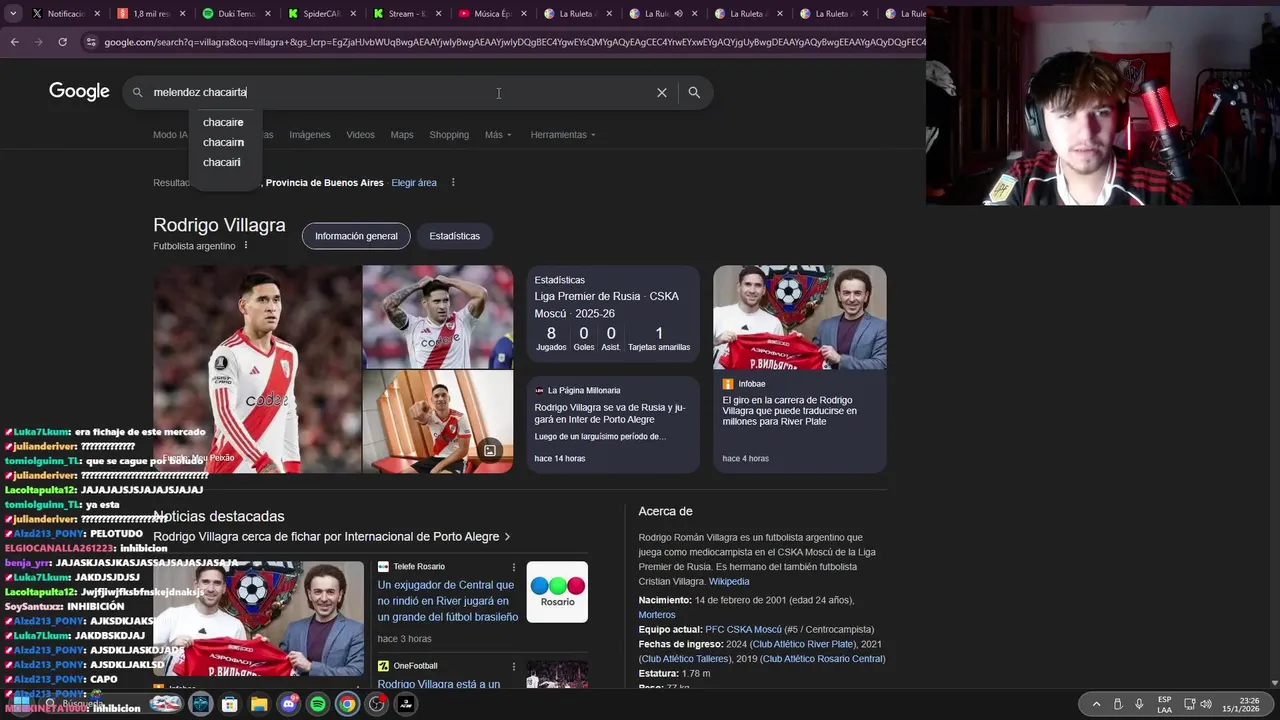Open the Wikipedia link in Acerca de
The image size is (1280, 720).
click(x=729, y=581)
